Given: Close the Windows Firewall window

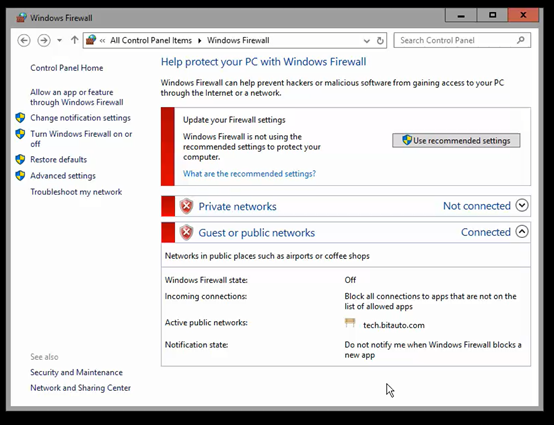Looking at the screenshot, I should pos(523,15).
